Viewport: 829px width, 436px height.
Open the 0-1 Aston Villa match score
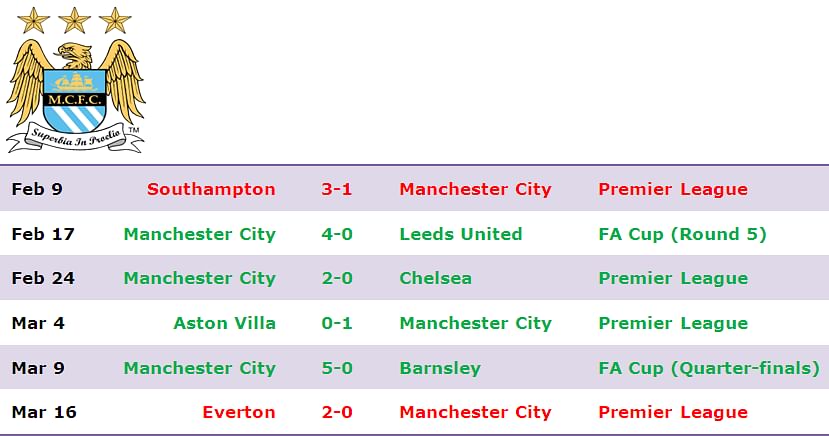pyautogui.click(x=337, y=323)
